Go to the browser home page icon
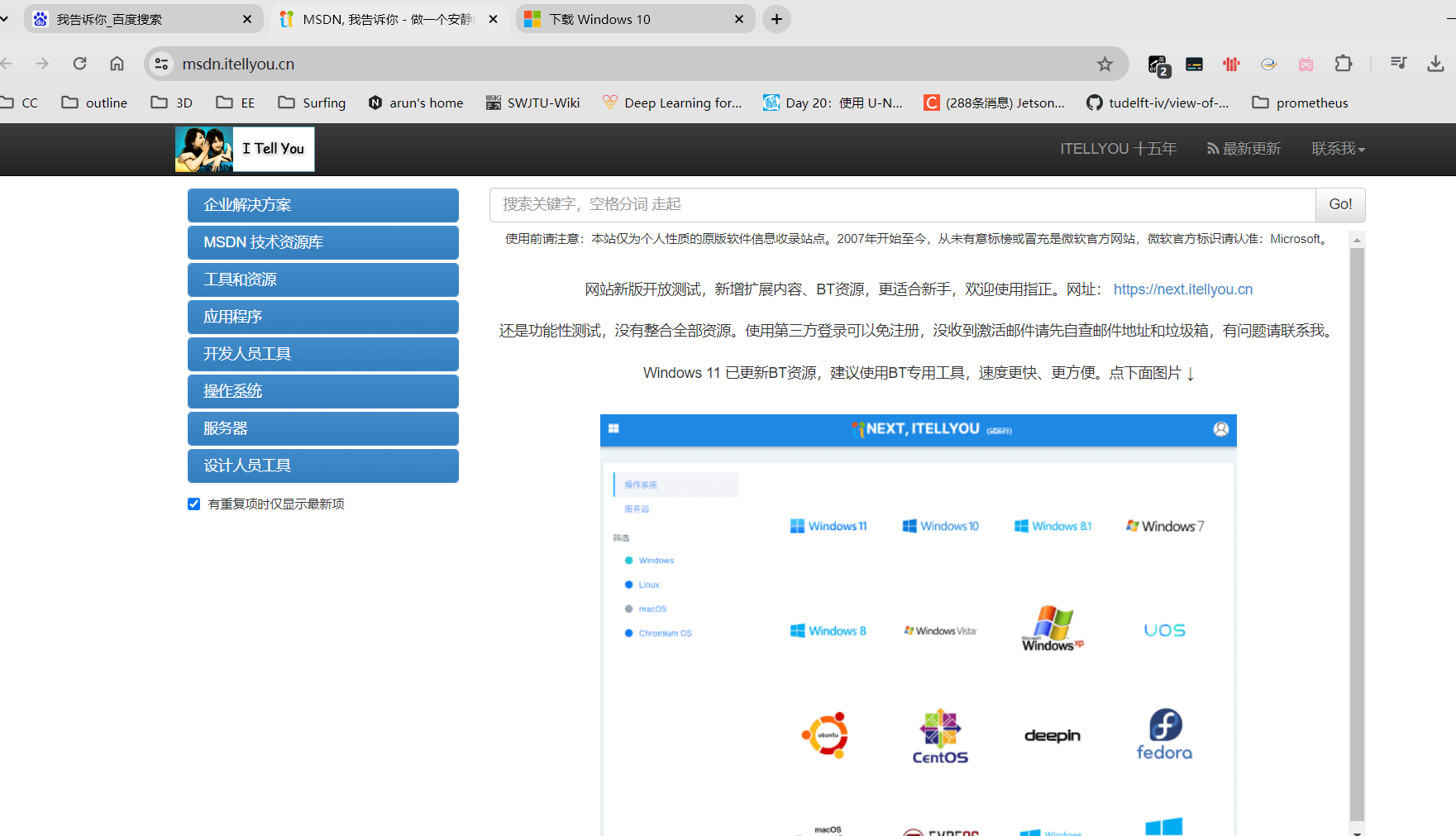 coord(117,64)
